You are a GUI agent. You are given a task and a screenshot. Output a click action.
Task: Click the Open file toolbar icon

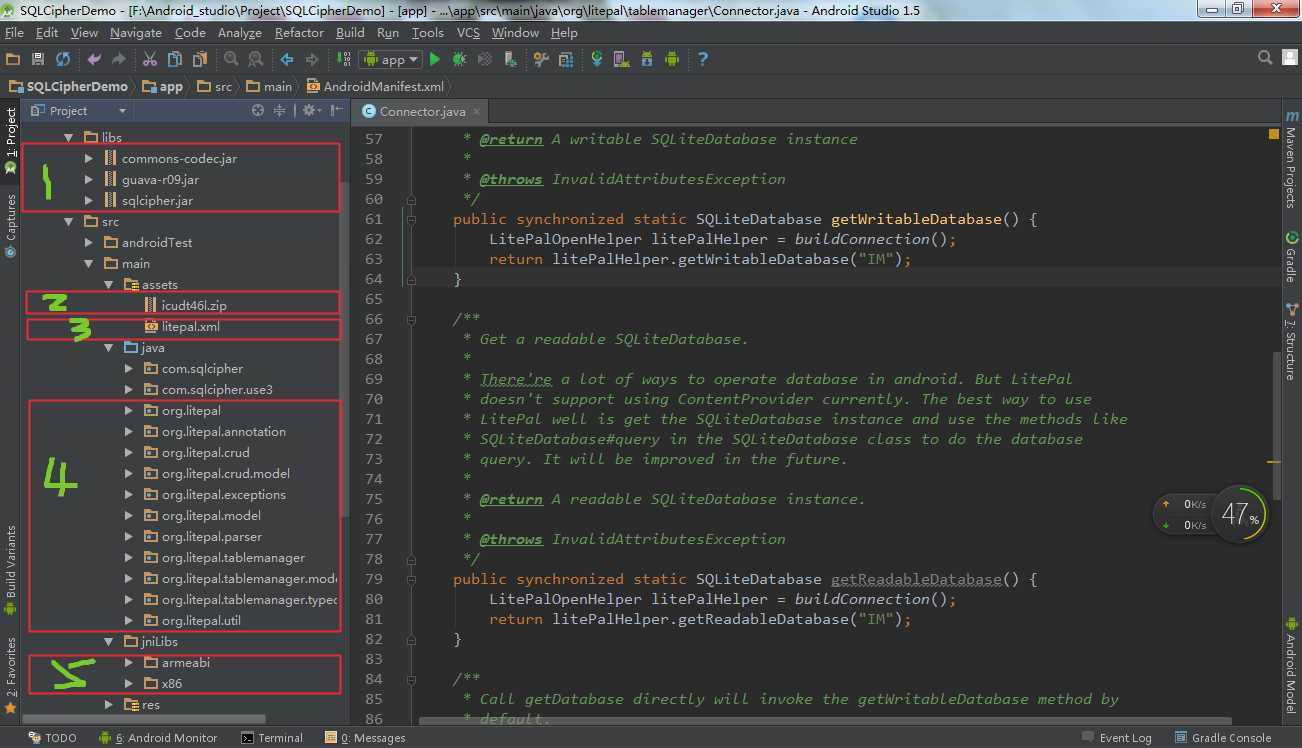14,60
